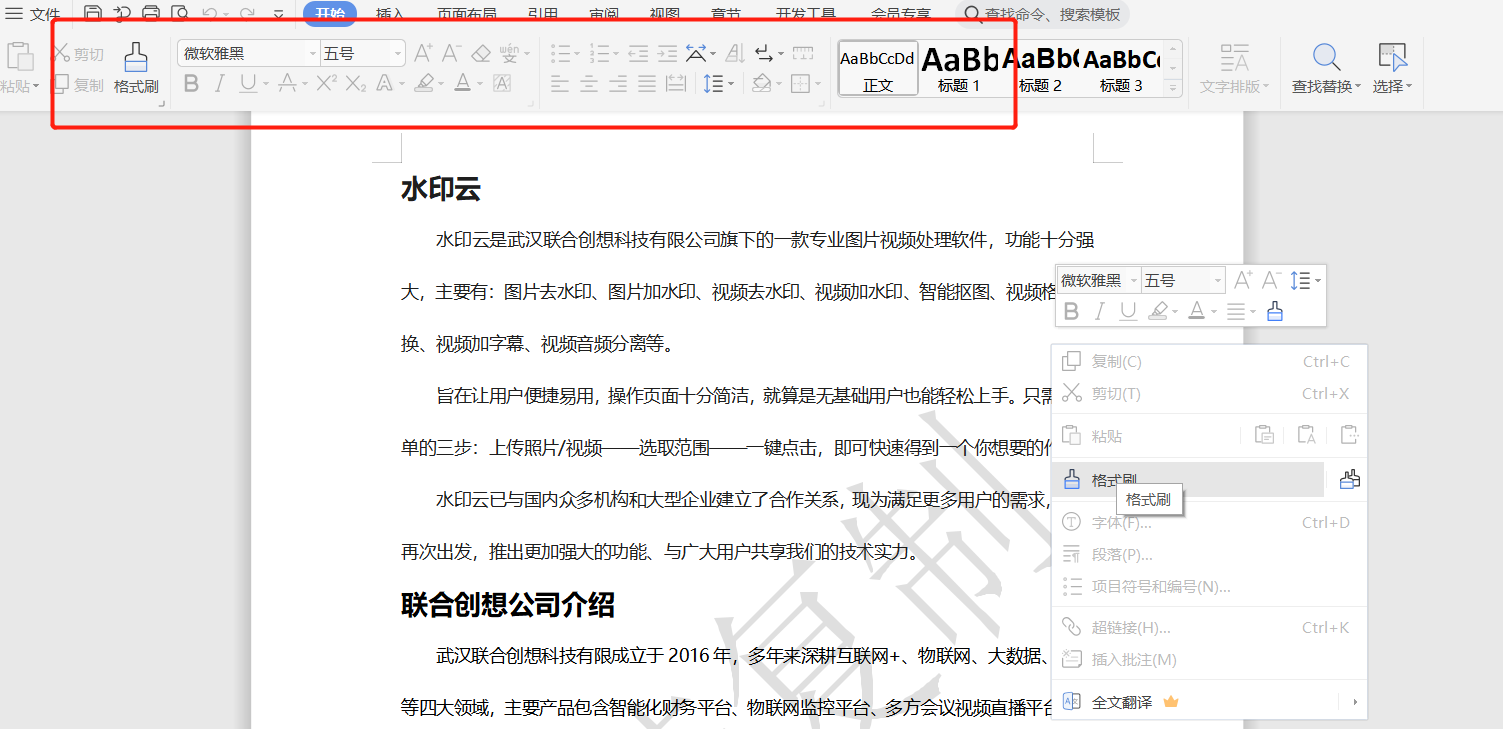The image size is (1503, 729).
Task: Click the 文字排版 button
Action: coord(1235,68)
